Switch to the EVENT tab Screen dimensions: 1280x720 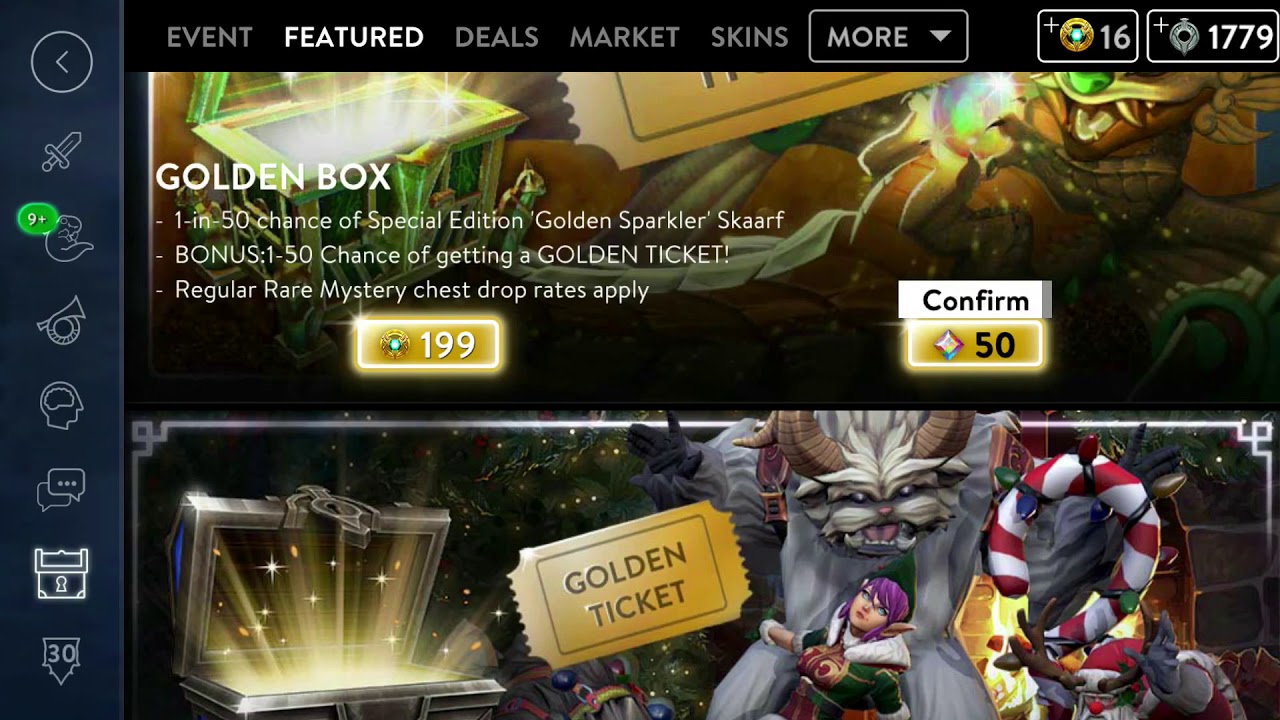pyautogui.click(x=210, y=37)
